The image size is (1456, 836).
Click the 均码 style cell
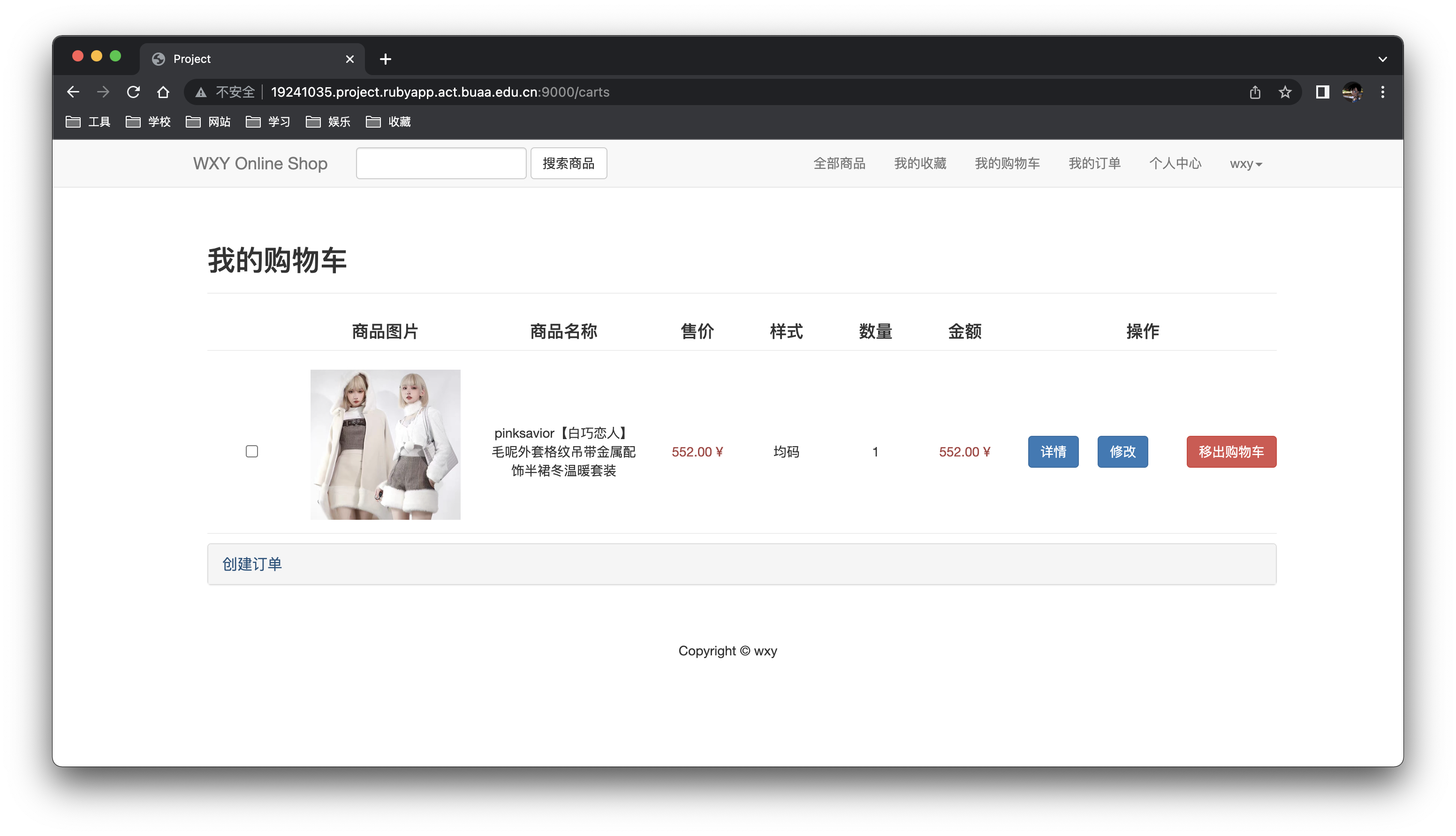tap(786, 451)
